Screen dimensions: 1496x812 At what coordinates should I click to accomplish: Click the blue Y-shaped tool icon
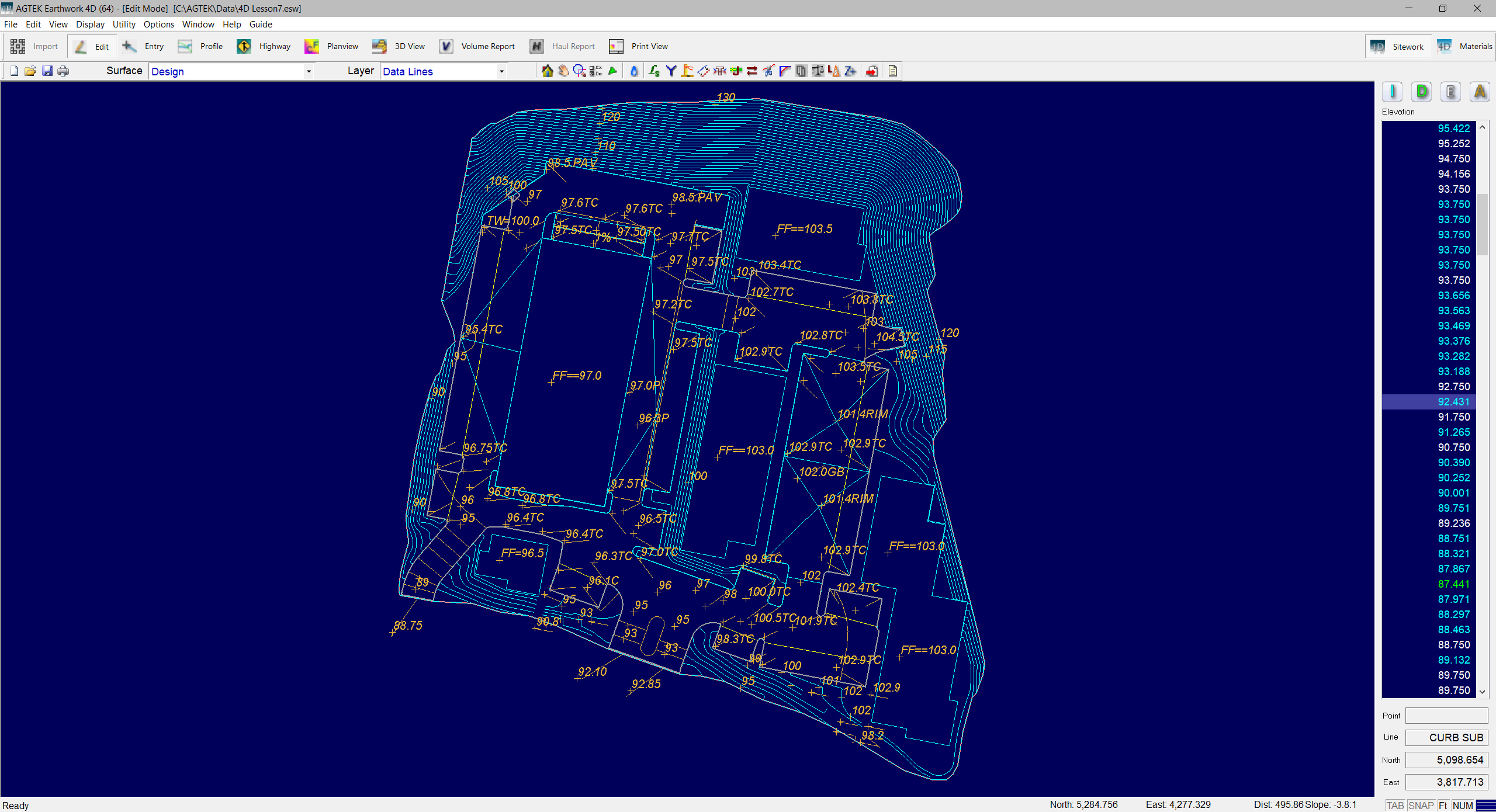(x=671, y=71)
